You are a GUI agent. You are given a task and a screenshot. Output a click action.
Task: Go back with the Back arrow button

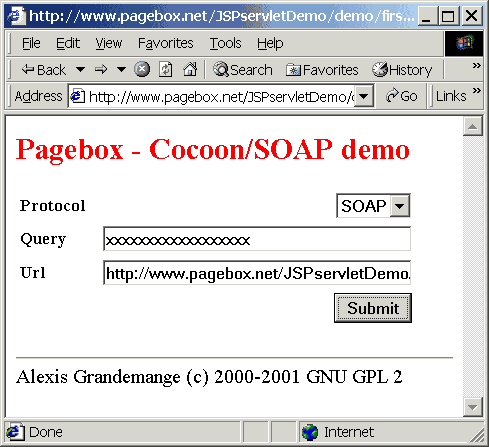43,70
